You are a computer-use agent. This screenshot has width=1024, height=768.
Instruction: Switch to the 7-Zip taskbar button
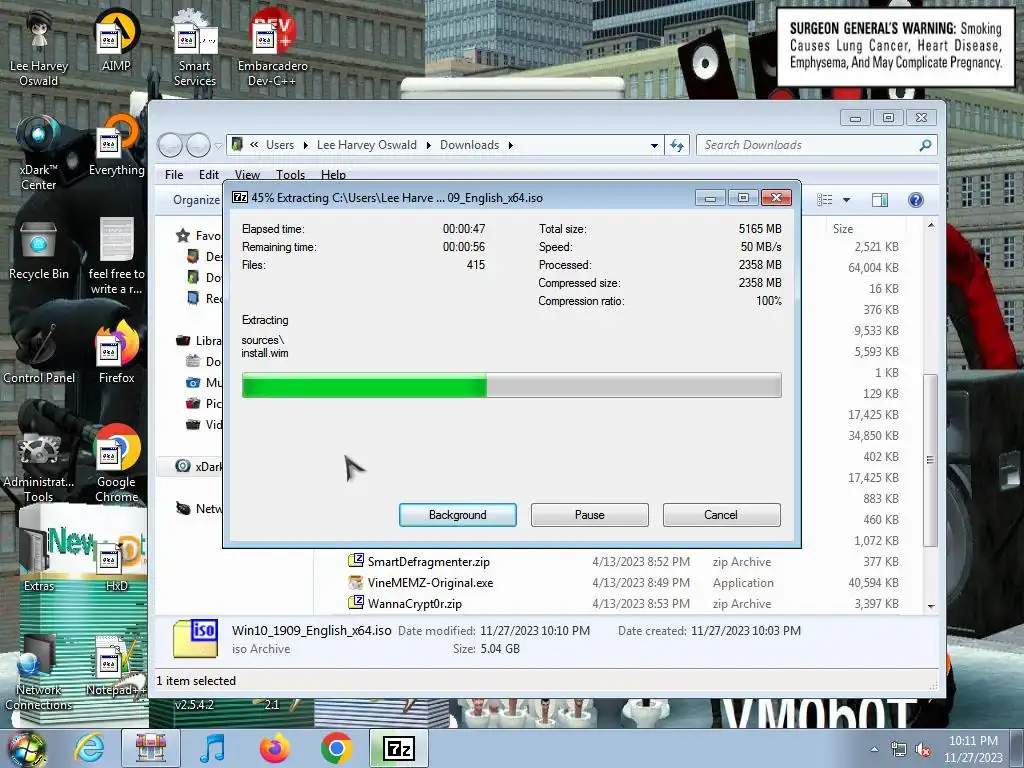(398, 748)
